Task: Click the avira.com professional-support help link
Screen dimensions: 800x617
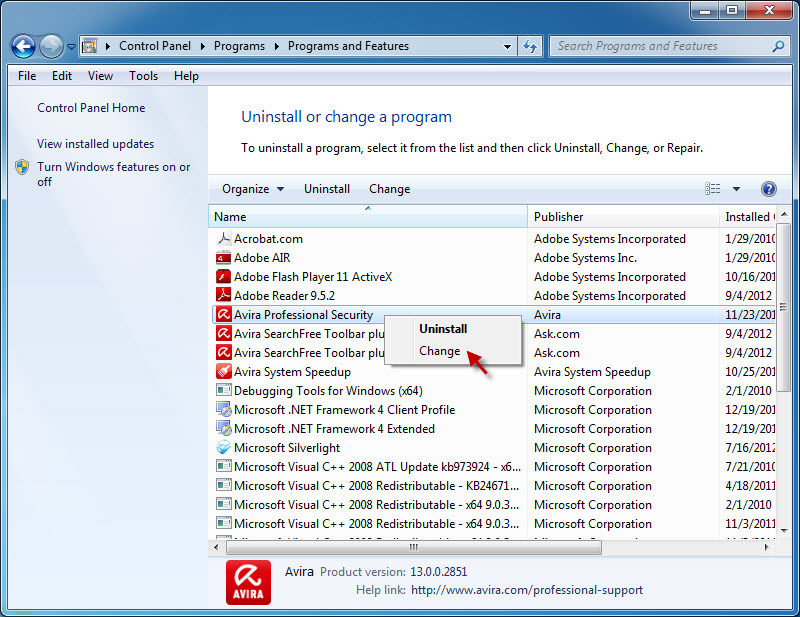Action: click(527, 590)
